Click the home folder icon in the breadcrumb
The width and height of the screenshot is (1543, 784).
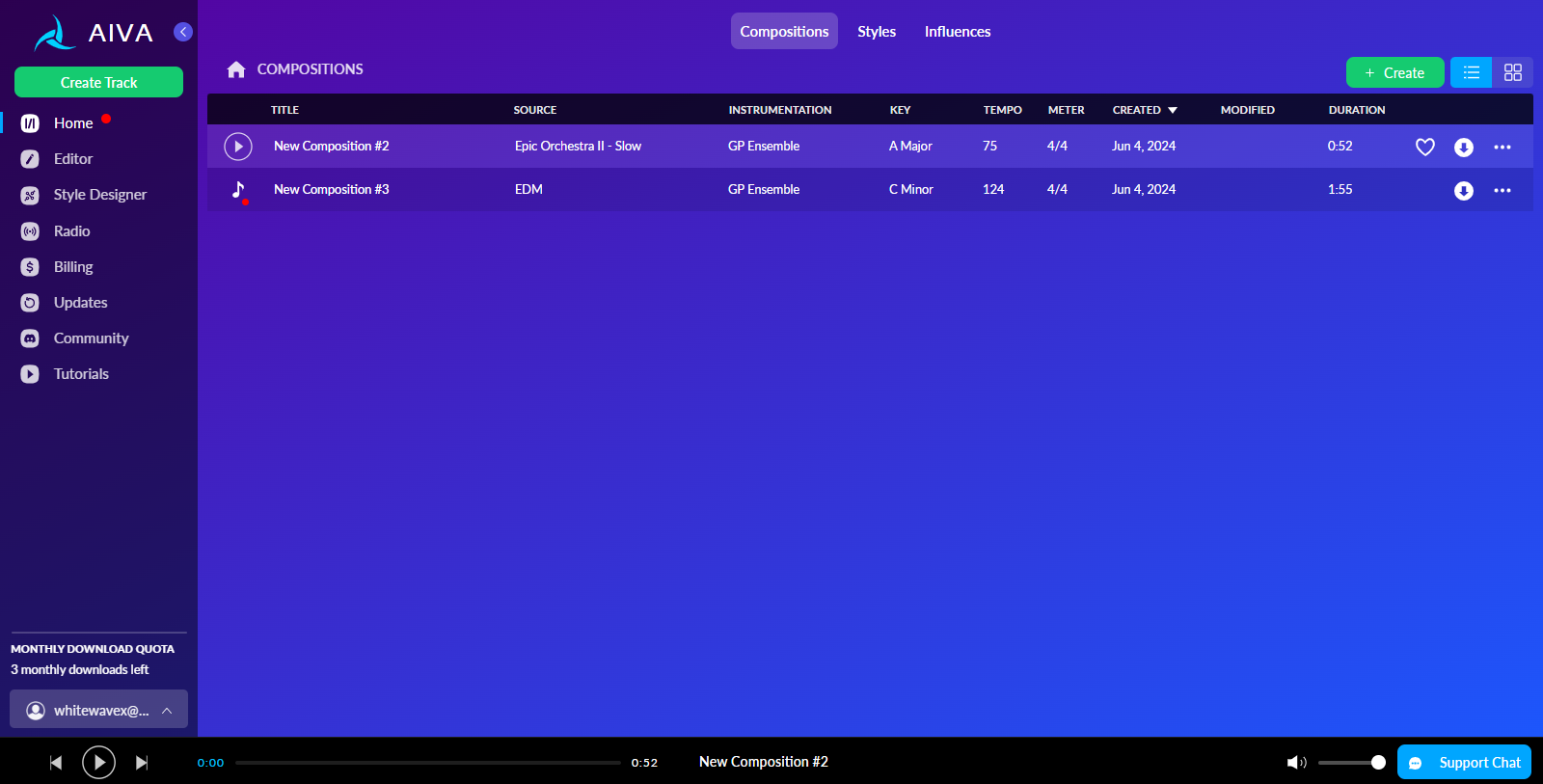point(236,69)
